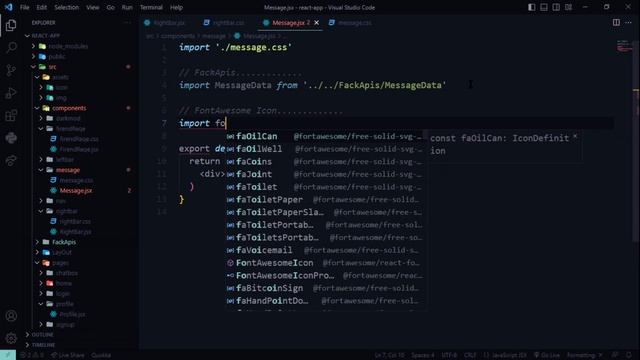Image resolution: width=640 pixels, height=360 pixels.
Task: Select the faCoins suggestion
Action: click(325, 162)
